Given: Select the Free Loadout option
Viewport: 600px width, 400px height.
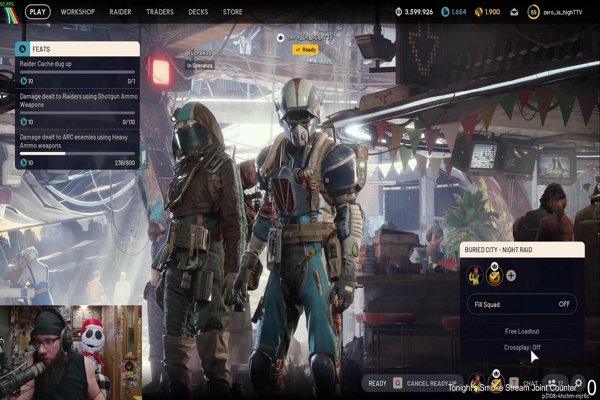Looking at the screenshot, I should point(522,331).
